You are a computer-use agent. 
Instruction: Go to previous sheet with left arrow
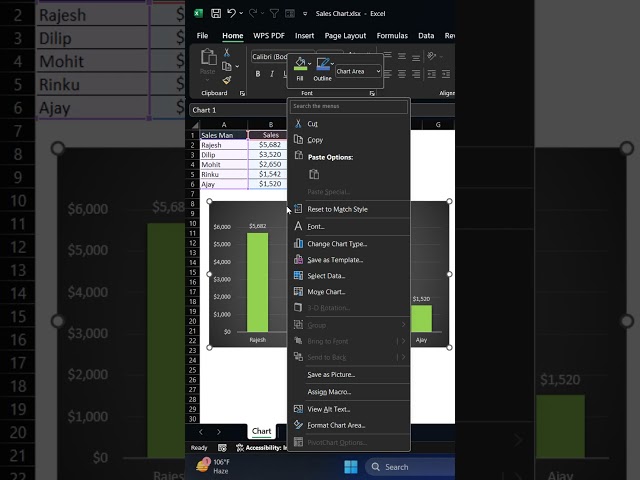tap(201, 432)
